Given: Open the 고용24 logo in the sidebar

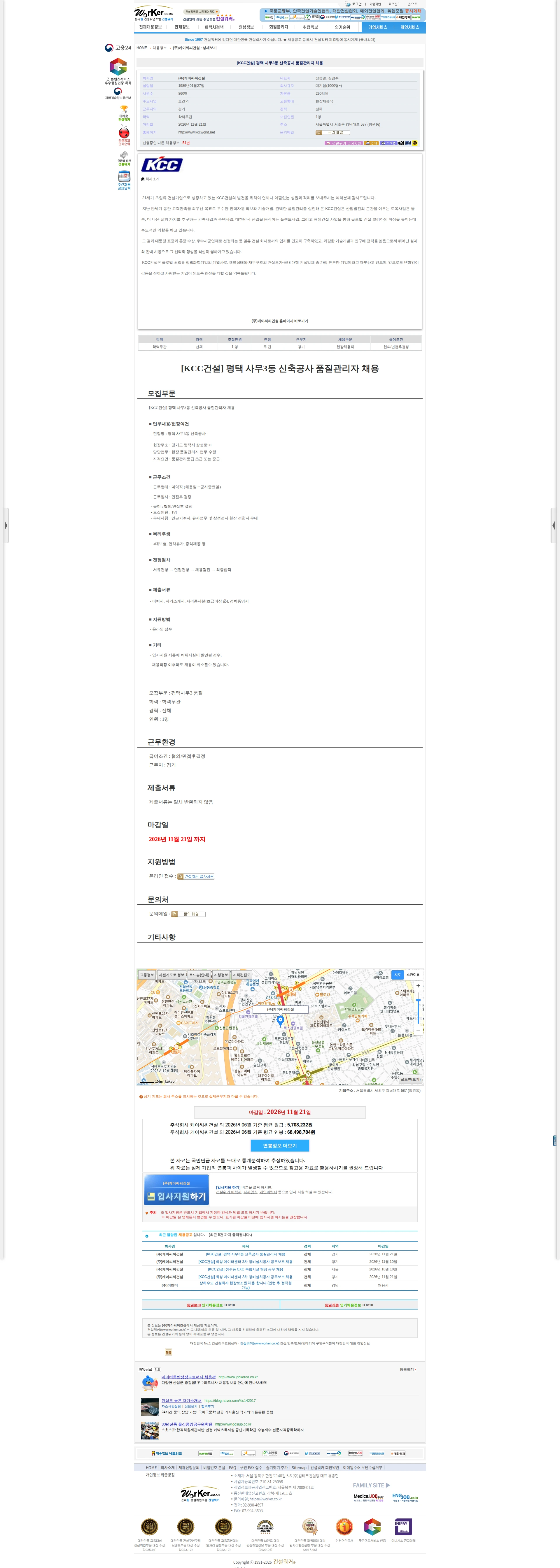Looking at the screenshot, I should (118, 48).
